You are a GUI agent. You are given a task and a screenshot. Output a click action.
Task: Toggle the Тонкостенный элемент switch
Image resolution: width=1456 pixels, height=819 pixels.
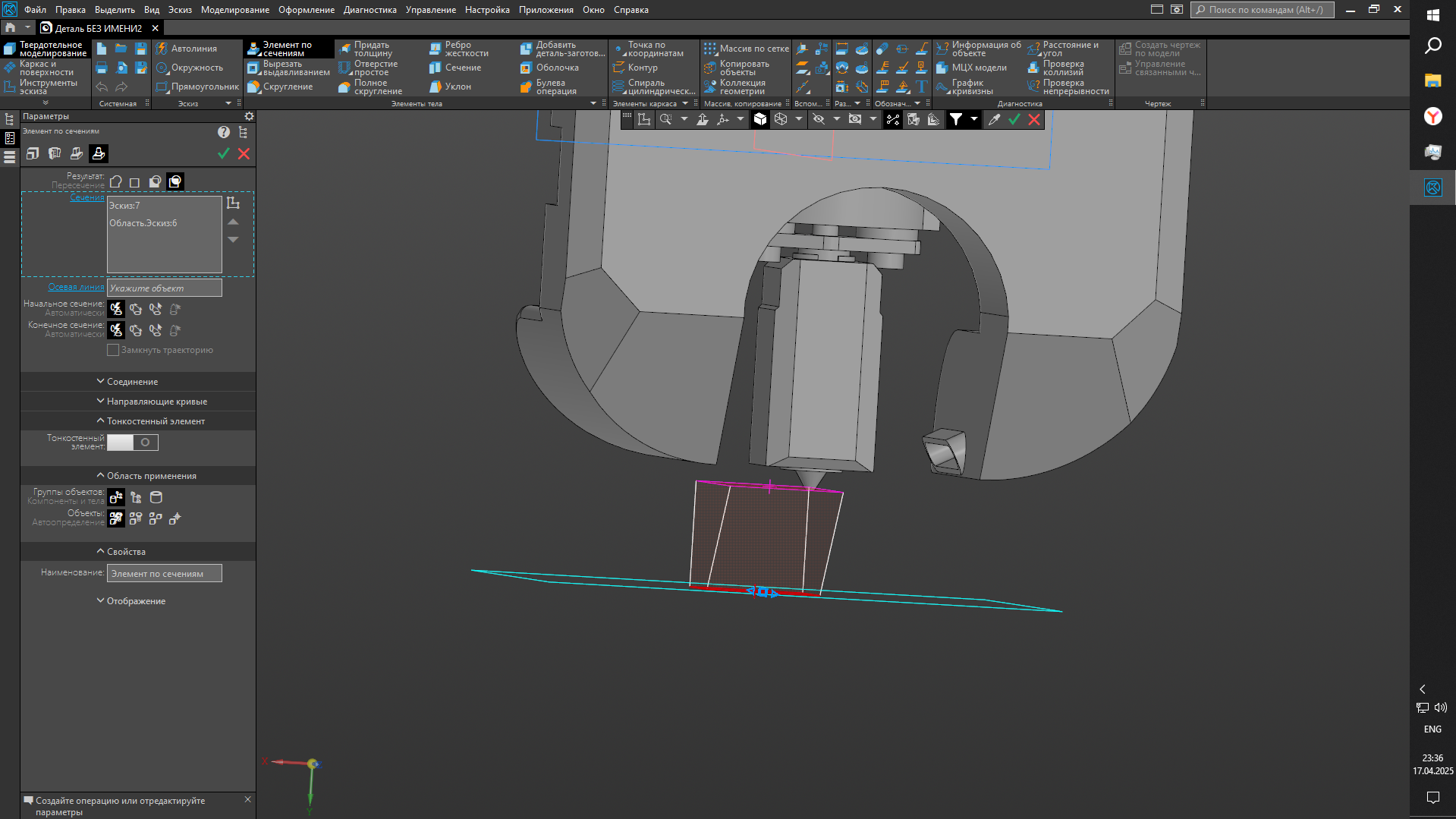click(133, 443)
